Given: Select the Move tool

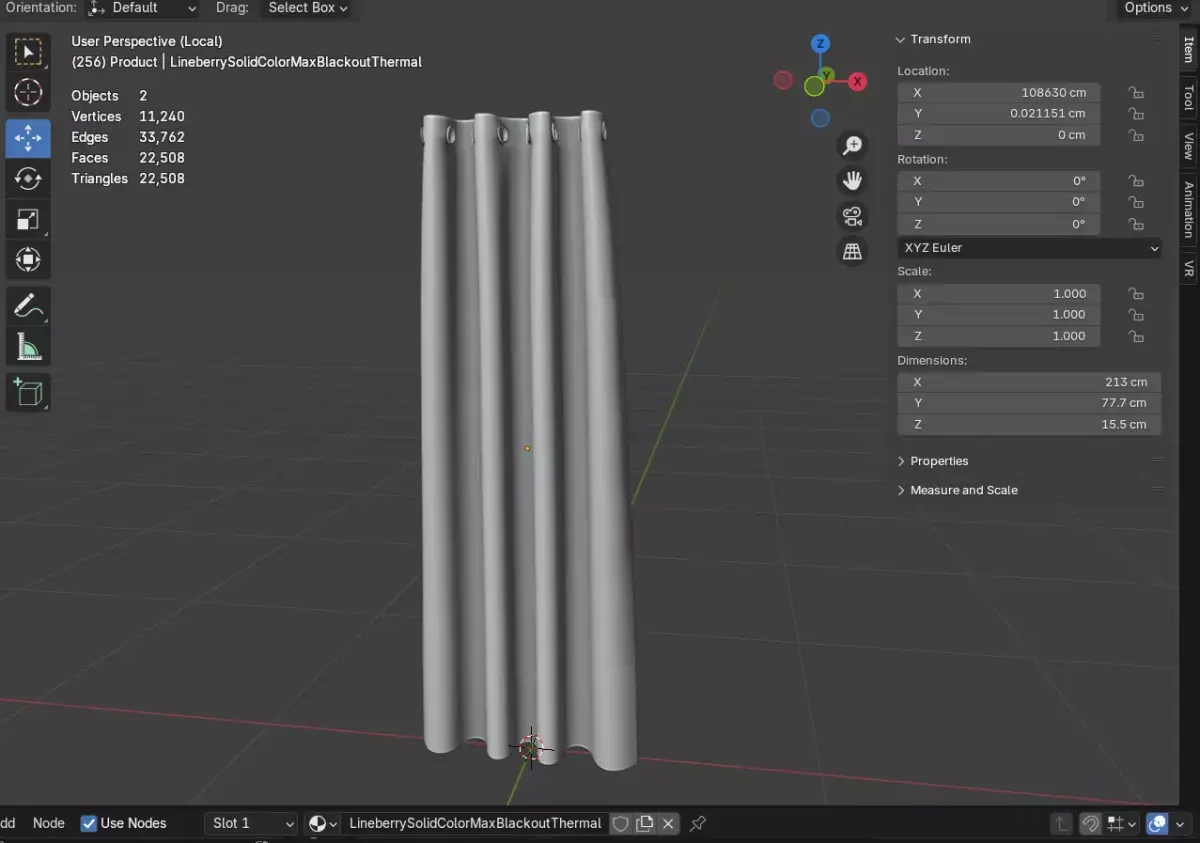Looking at the screenshot, I should [x=28, y=138].
